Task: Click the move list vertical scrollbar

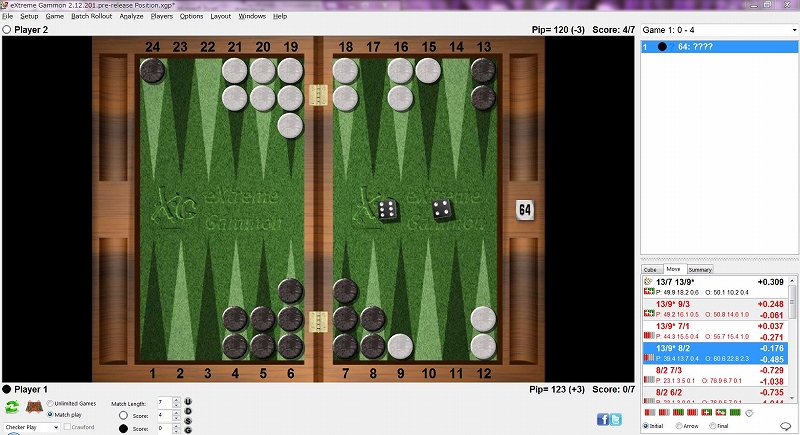Action: click(x=792, y=339)
